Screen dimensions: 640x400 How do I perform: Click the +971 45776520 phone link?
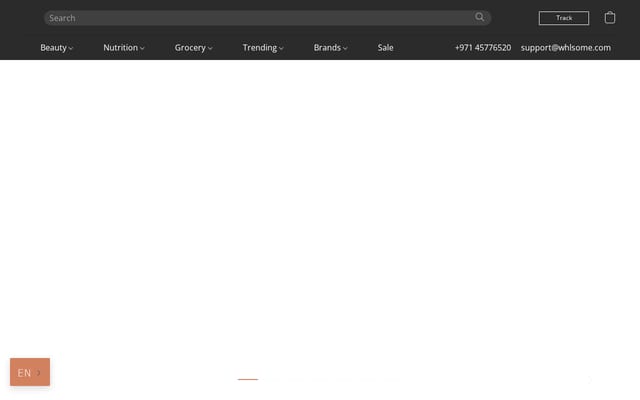[483, 48]
